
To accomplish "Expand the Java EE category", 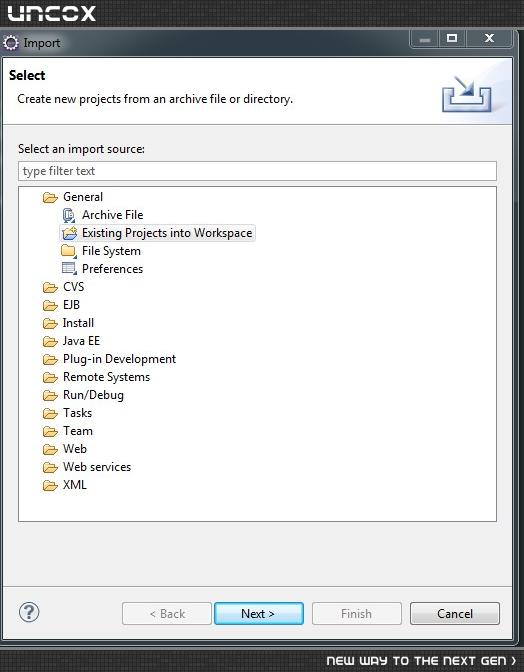I will pos(81,341).
